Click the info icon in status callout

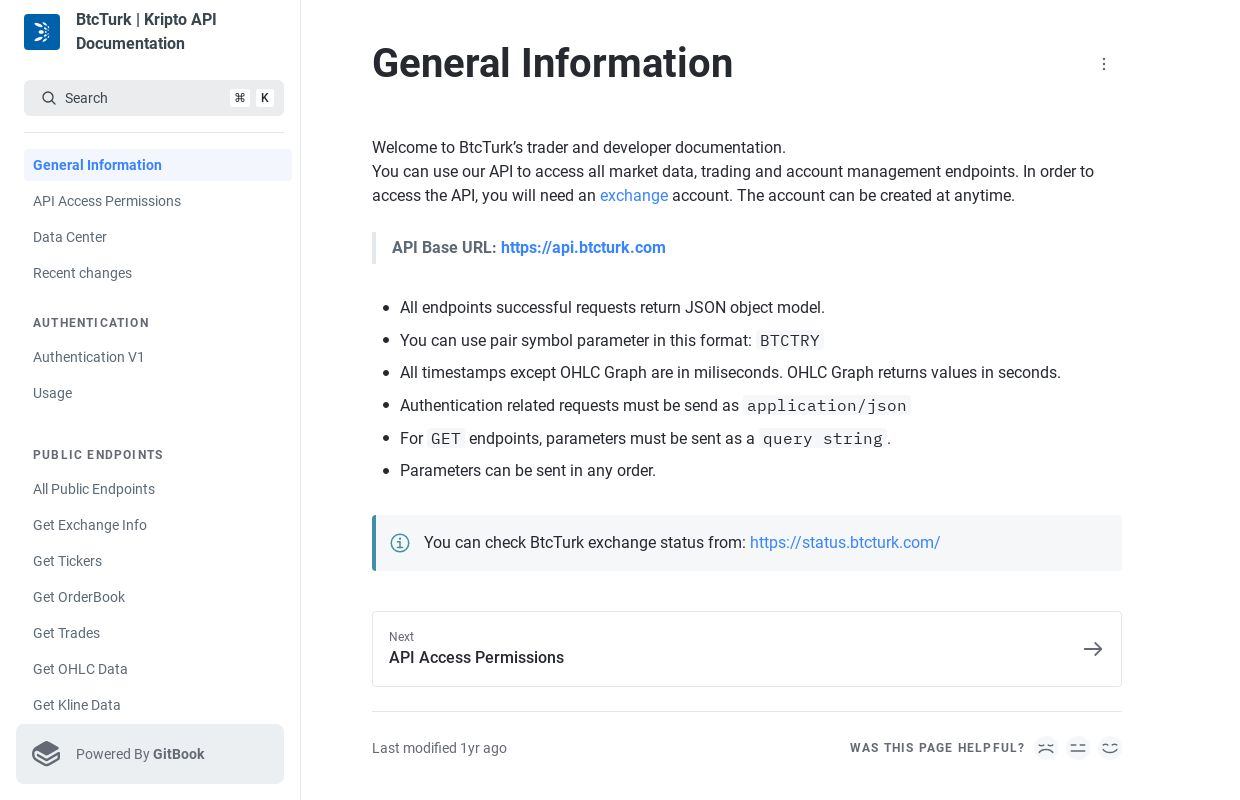(400, 543)
